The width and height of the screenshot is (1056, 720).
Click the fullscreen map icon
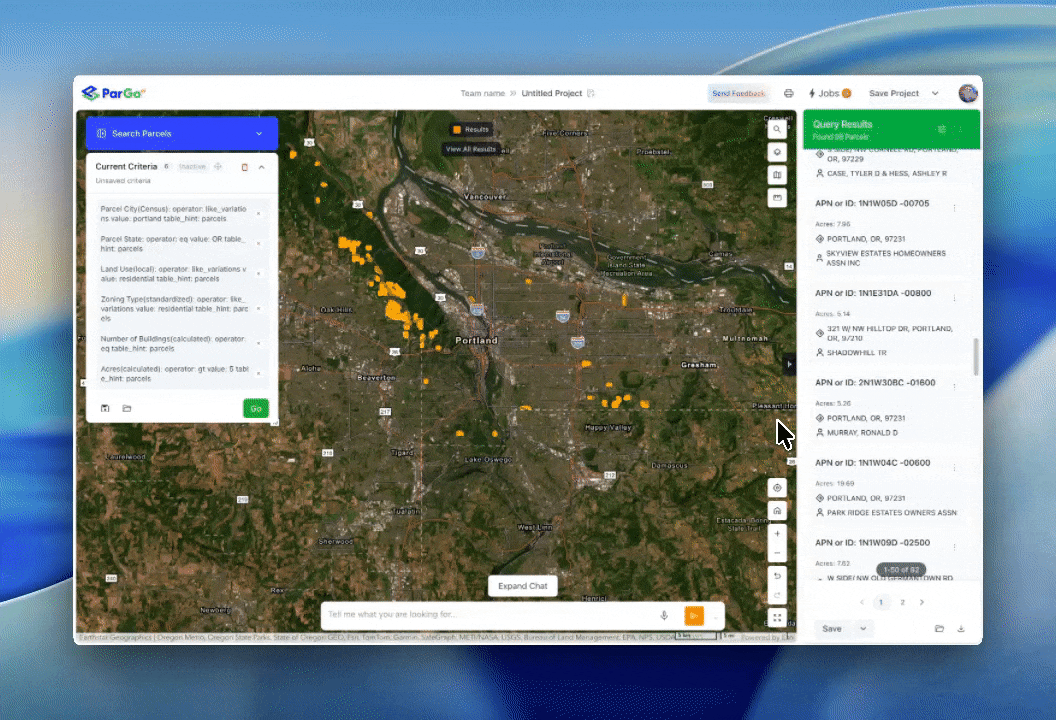pos(778,618)
